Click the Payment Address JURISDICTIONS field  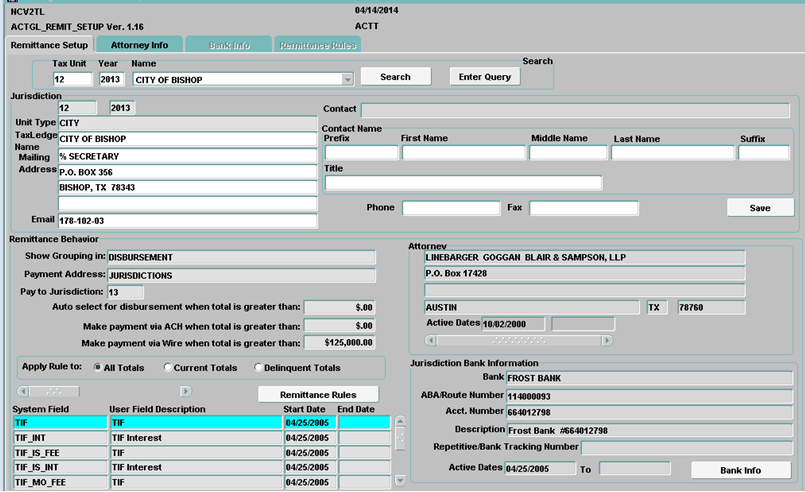[241, 276]
